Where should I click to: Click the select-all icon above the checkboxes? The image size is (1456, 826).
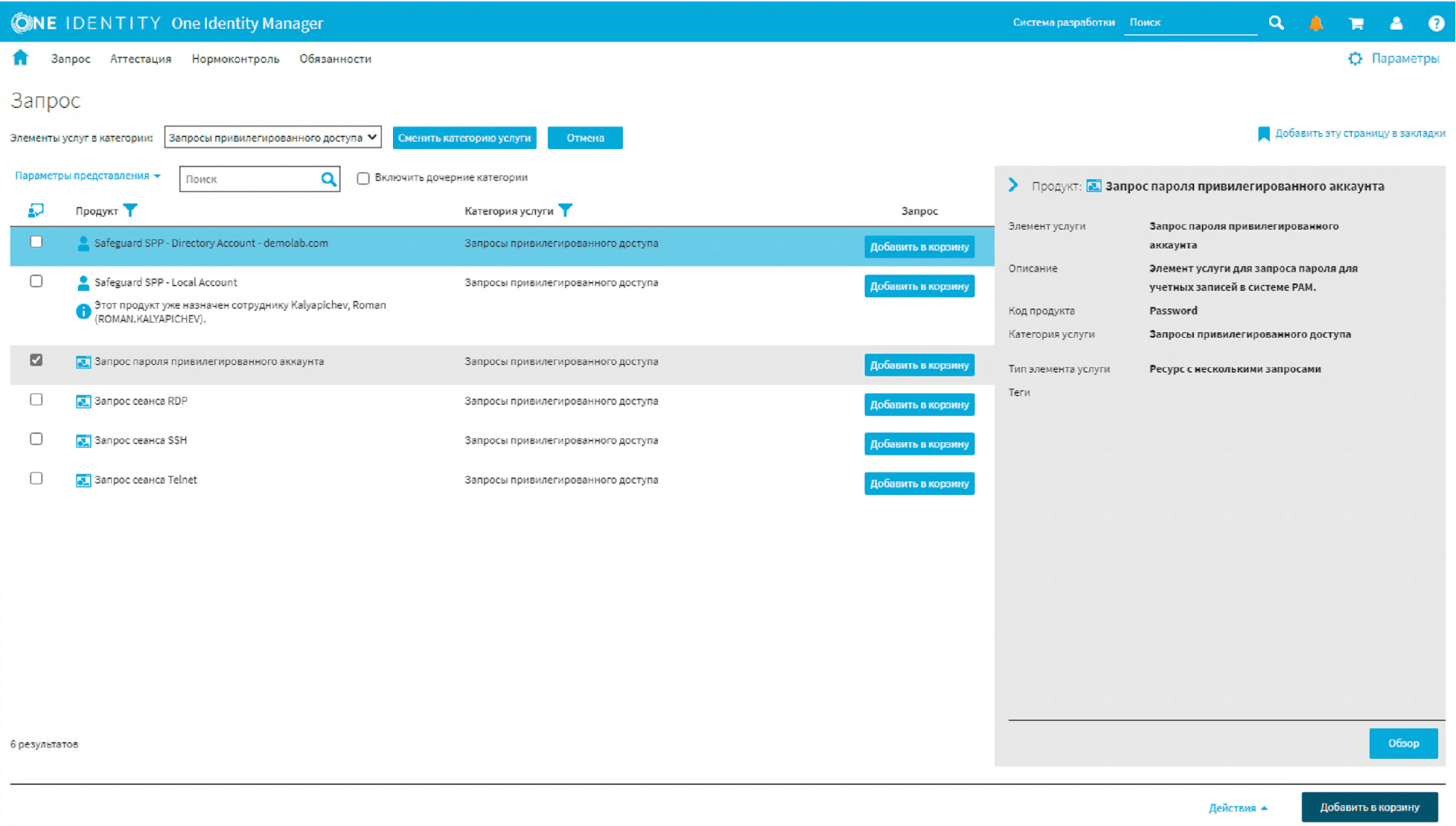click(x=36, y=211)
